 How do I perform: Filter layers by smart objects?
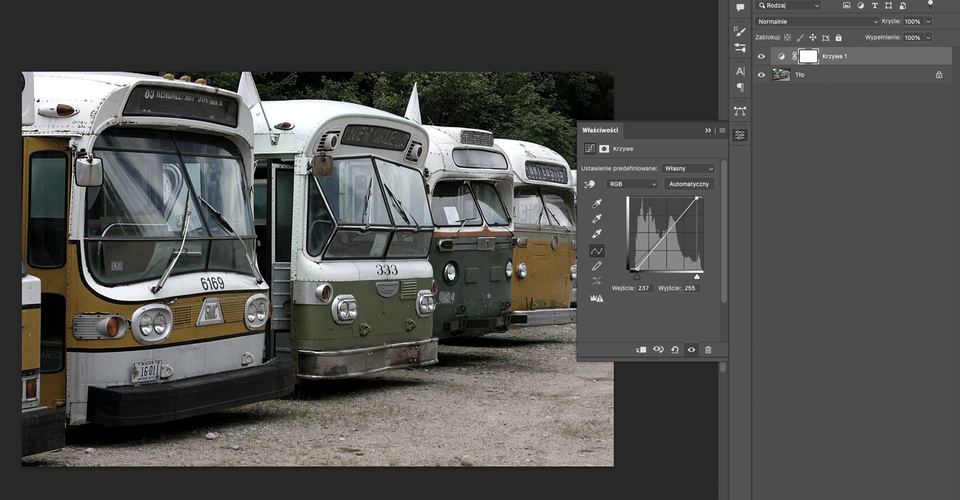[x=902, y=6]
